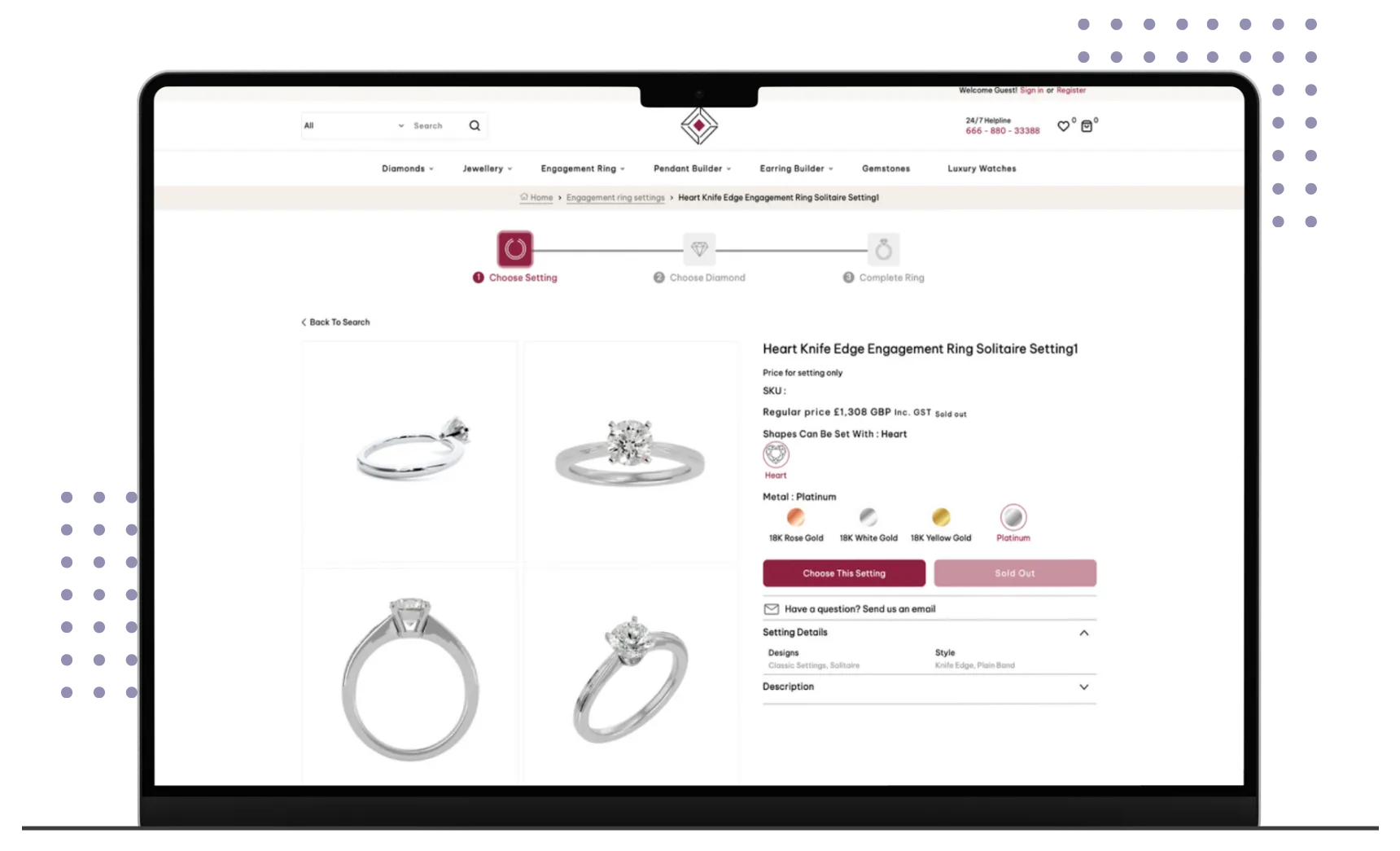1400x851 pixels.
Task: Select the Choose Diamond step icon
Action: (699, 249)
